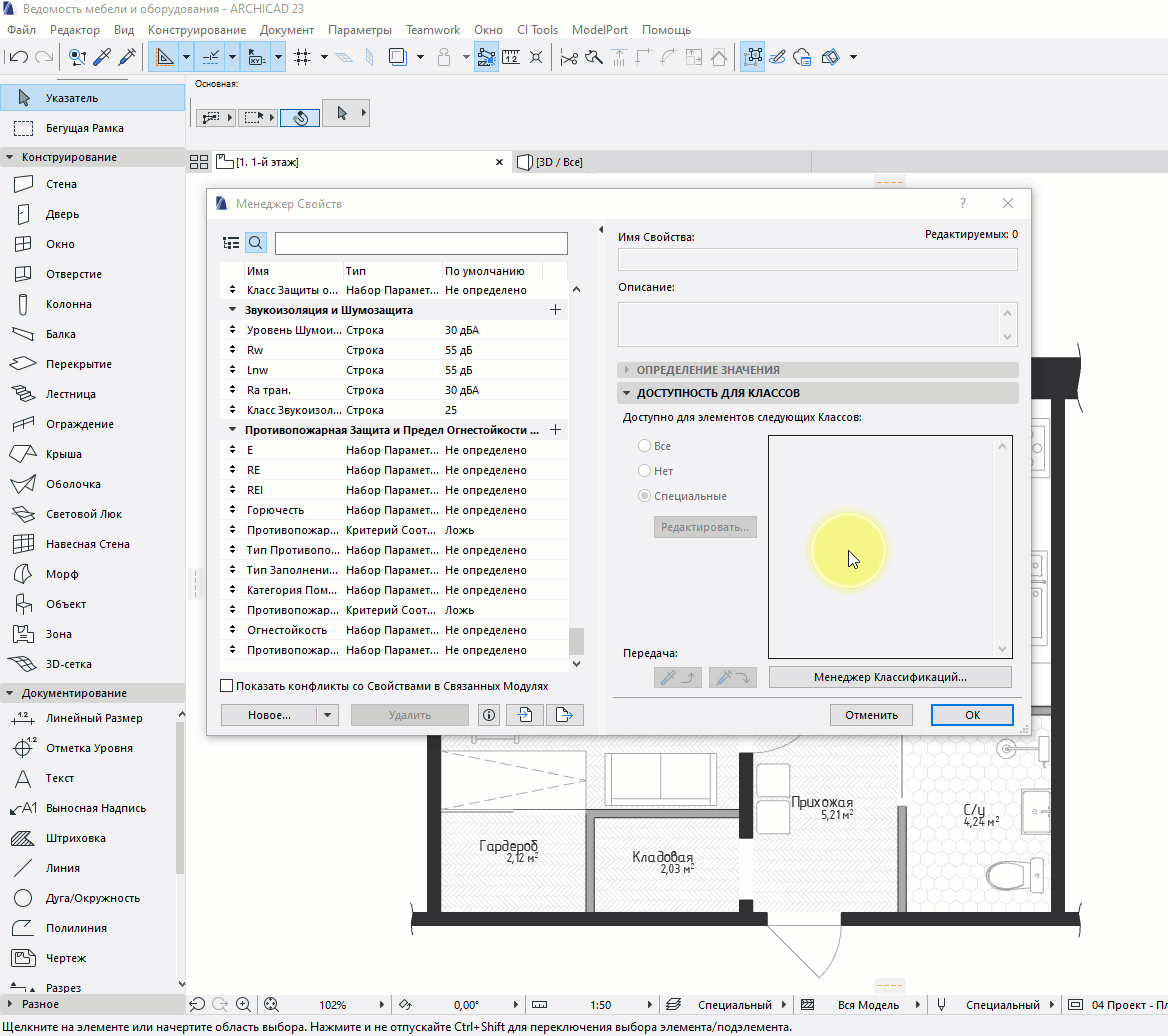This screenshot has width=1168, height=1036.
Task: Select the Бегущая Рамка marquee tool
Action: pyautogui.click(x=84, y=128)
